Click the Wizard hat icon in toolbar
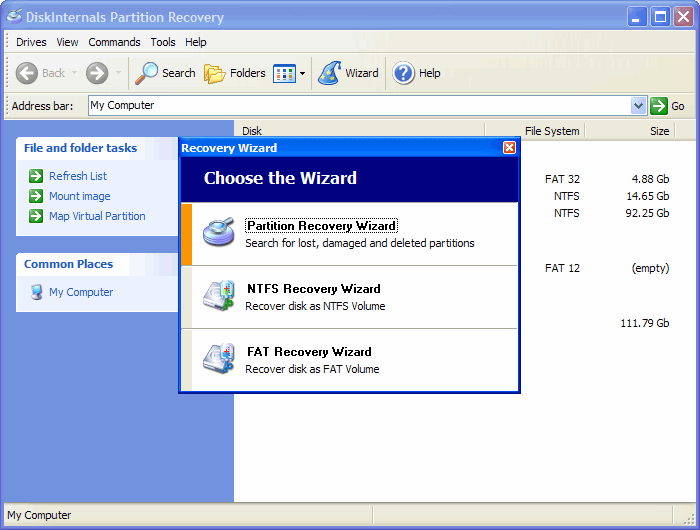700x530 pixels. [329, 73]
